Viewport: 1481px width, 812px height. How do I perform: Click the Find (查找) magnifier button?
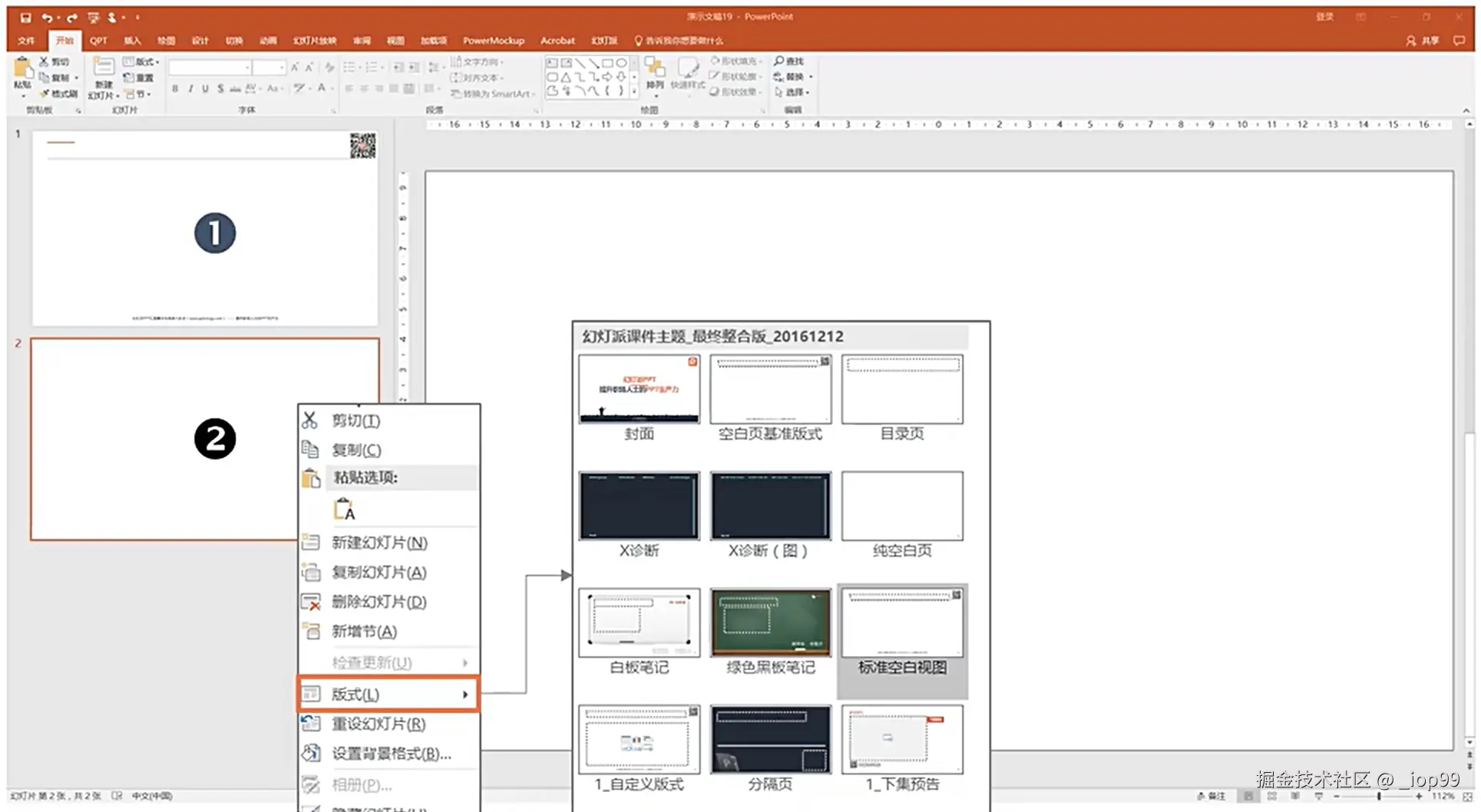[789, 61]
